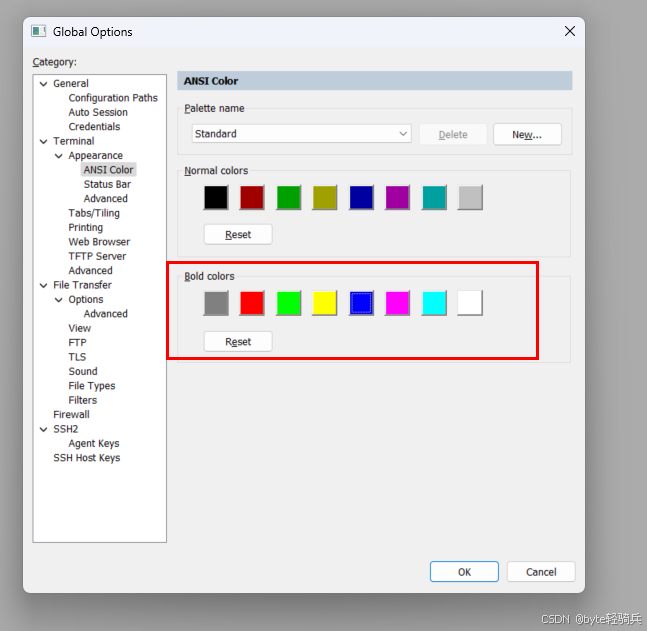
Task: Click the bold gray color swatch
Action: click(x=216, y=303)
